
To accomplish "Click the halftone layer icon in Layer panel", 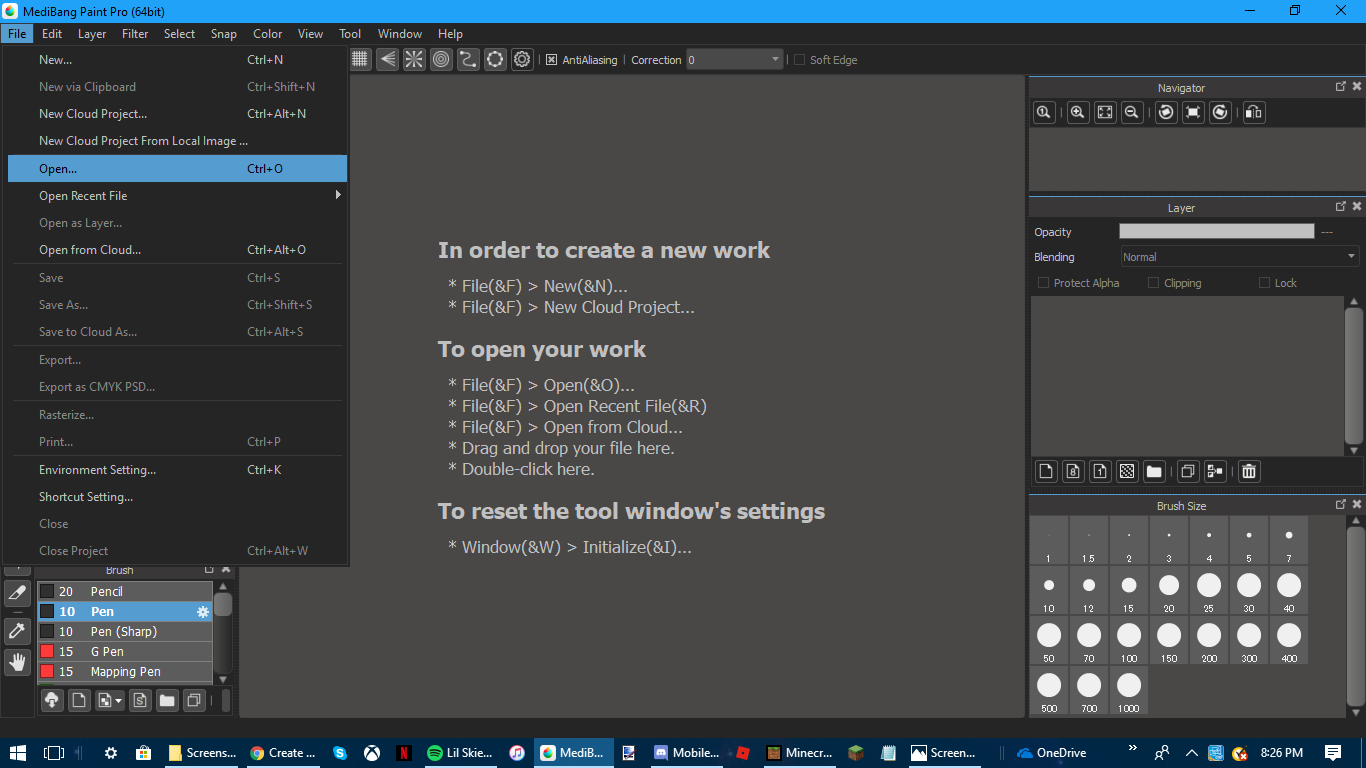I will pyautogui.click(x=1127, y=471).
